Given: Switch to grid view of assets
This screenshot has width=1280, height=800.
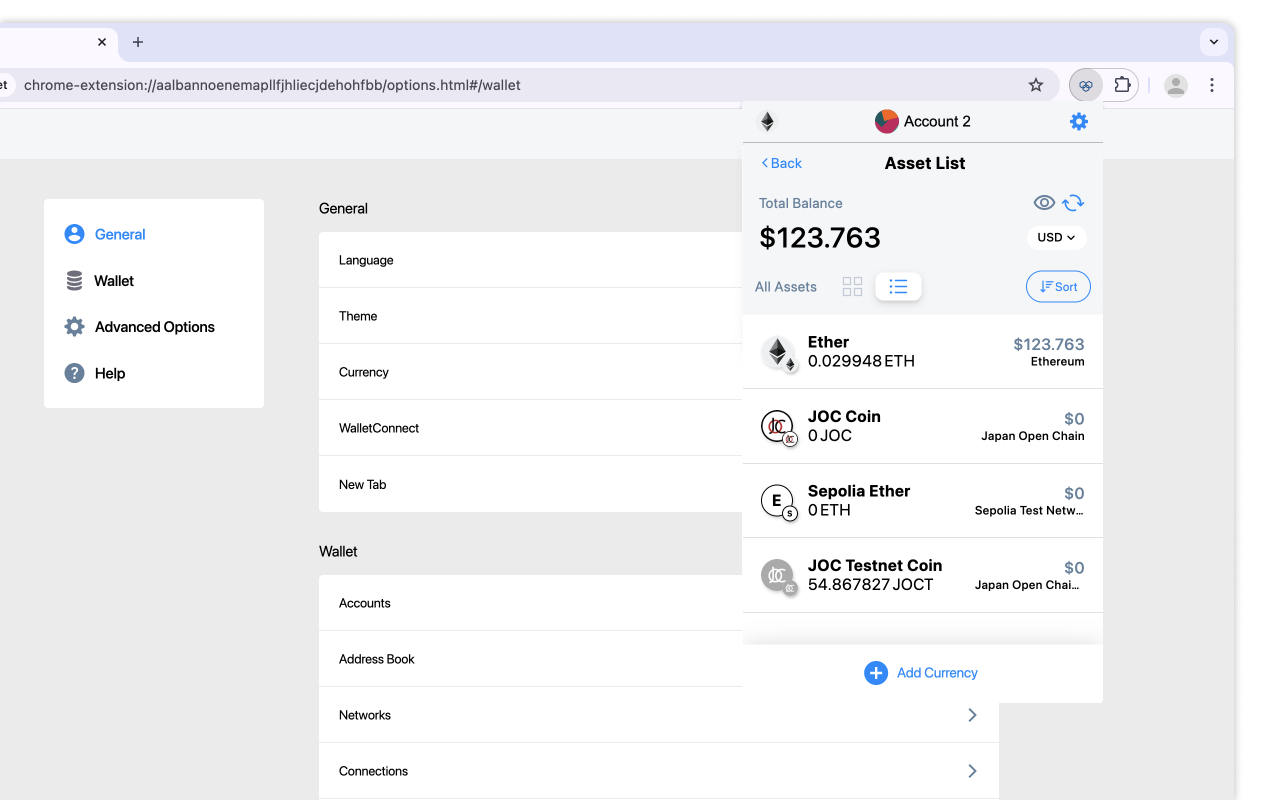Looking at the screenshot, I should (852, 286).
